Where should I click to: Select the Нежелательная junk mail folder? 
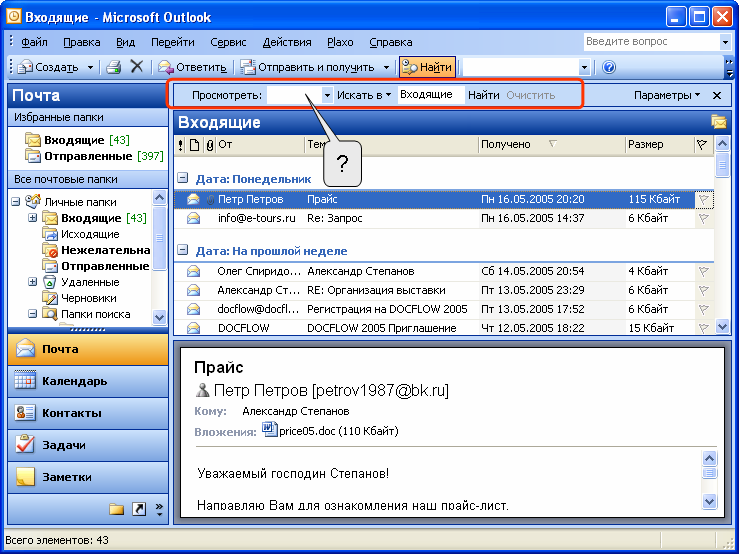pyautogui.click(x=97, y=250)
